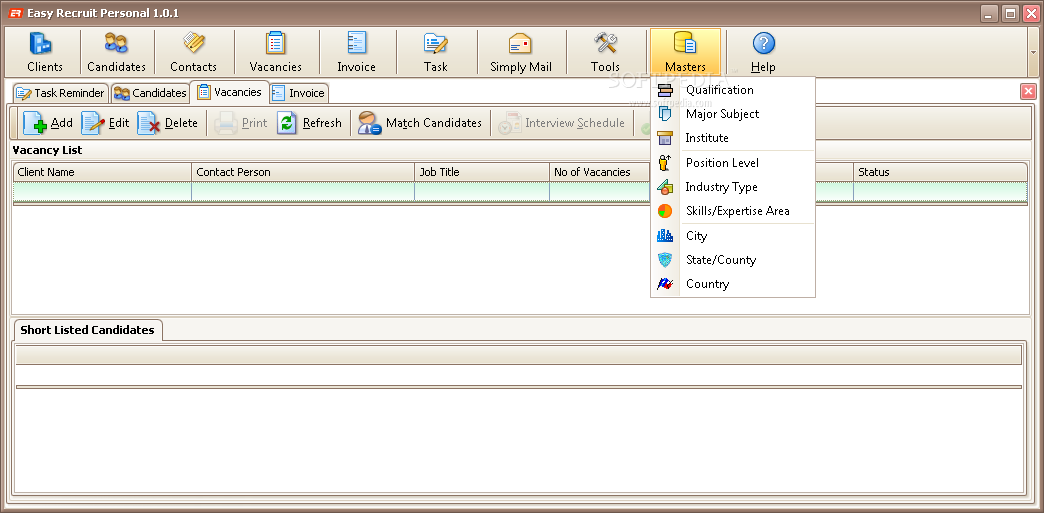Click the empty highlighted vacancy row
The width and height of the screenshot is (1044, 513).
(520, 192)
